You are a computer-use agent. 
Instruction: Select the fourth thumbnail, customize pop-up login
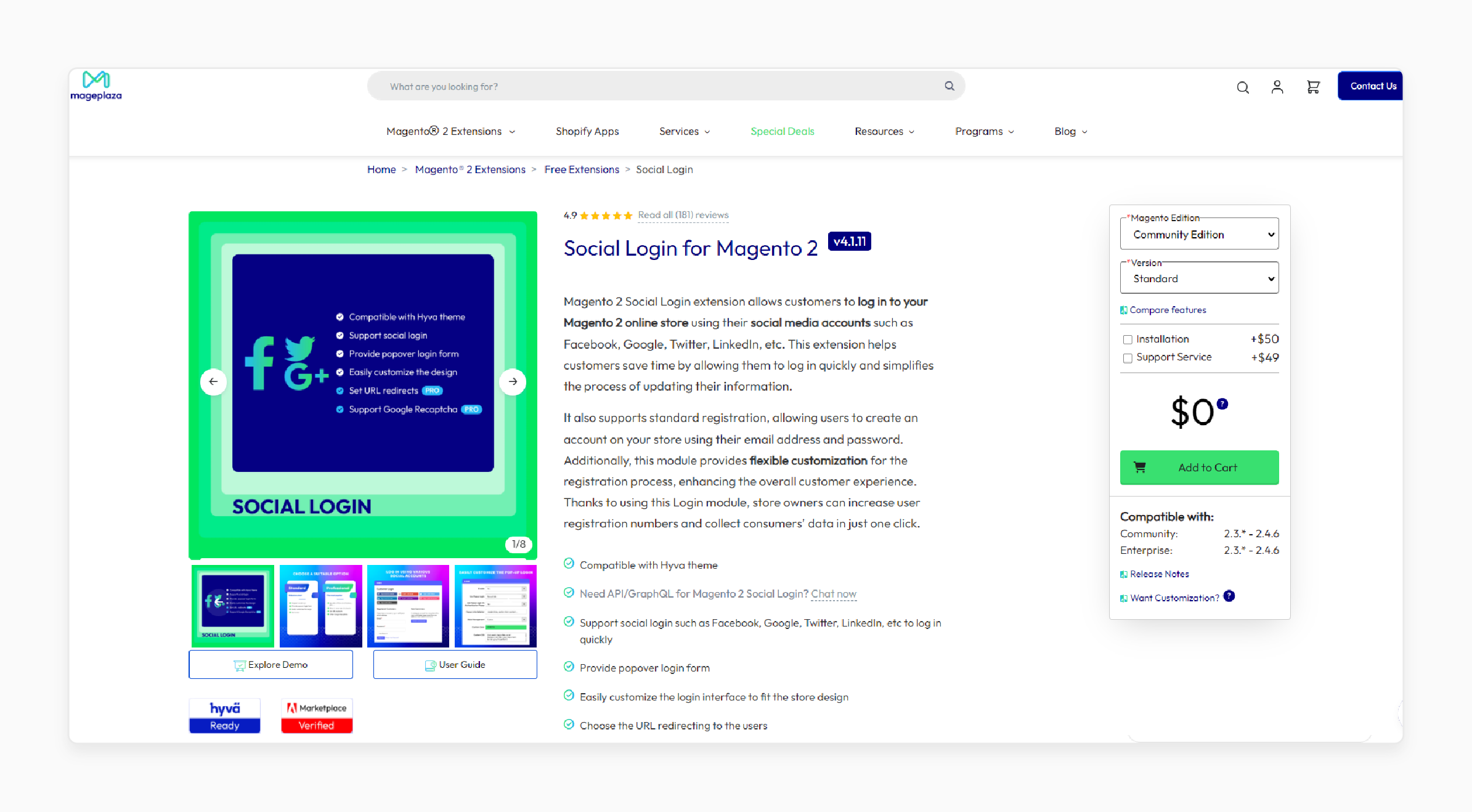(495, 606)
